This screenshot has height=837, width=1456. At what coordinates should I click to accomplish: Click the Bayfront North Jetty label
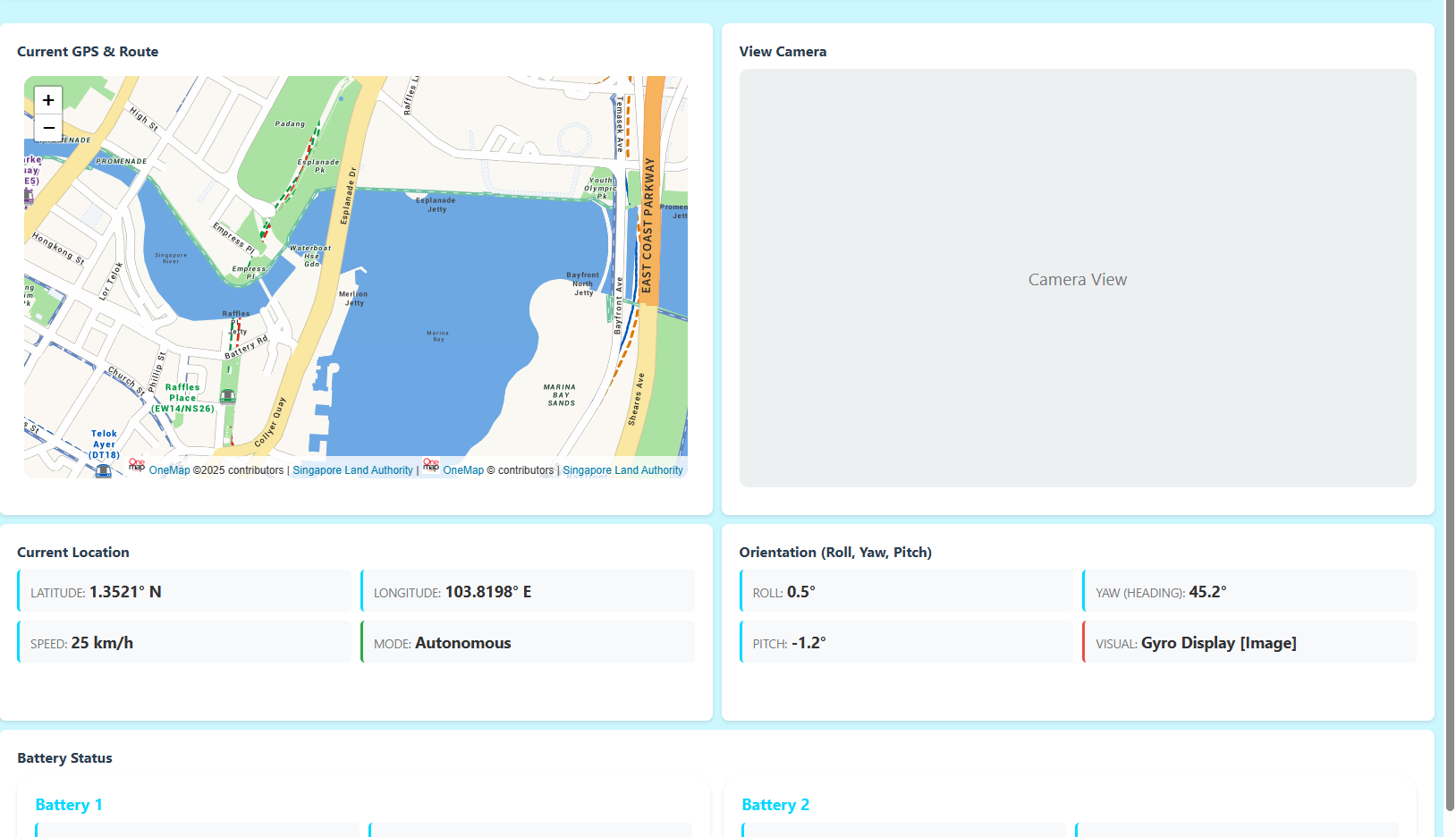583,283
